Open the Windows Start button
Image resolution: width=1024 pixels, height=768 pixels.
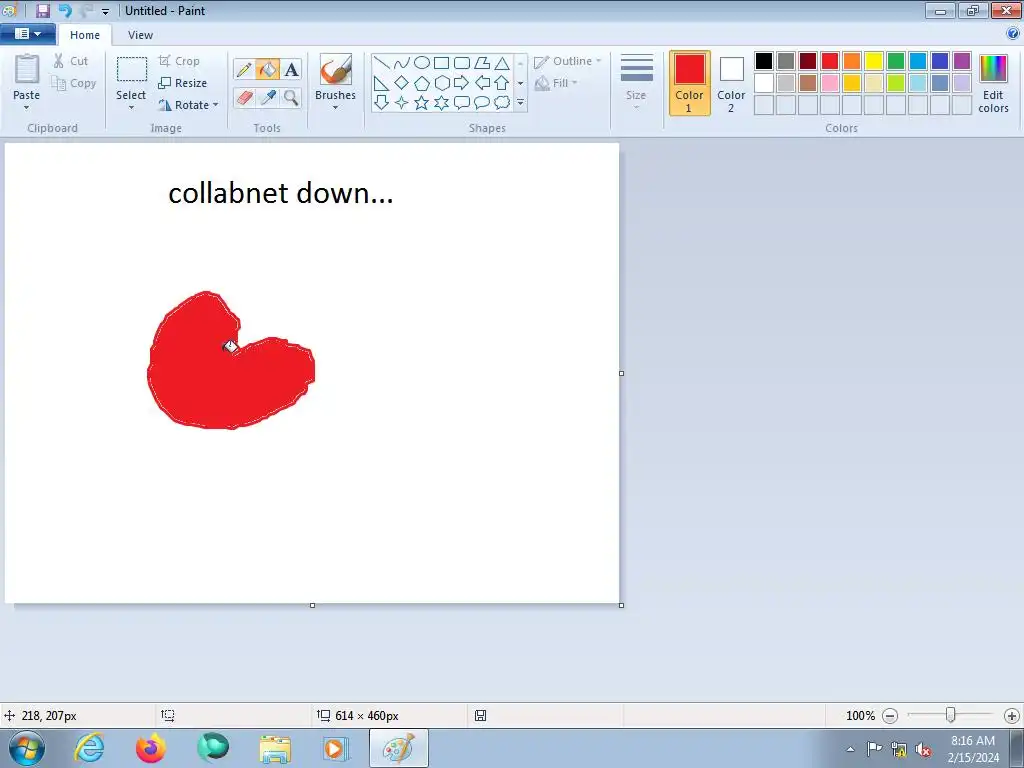27,748
